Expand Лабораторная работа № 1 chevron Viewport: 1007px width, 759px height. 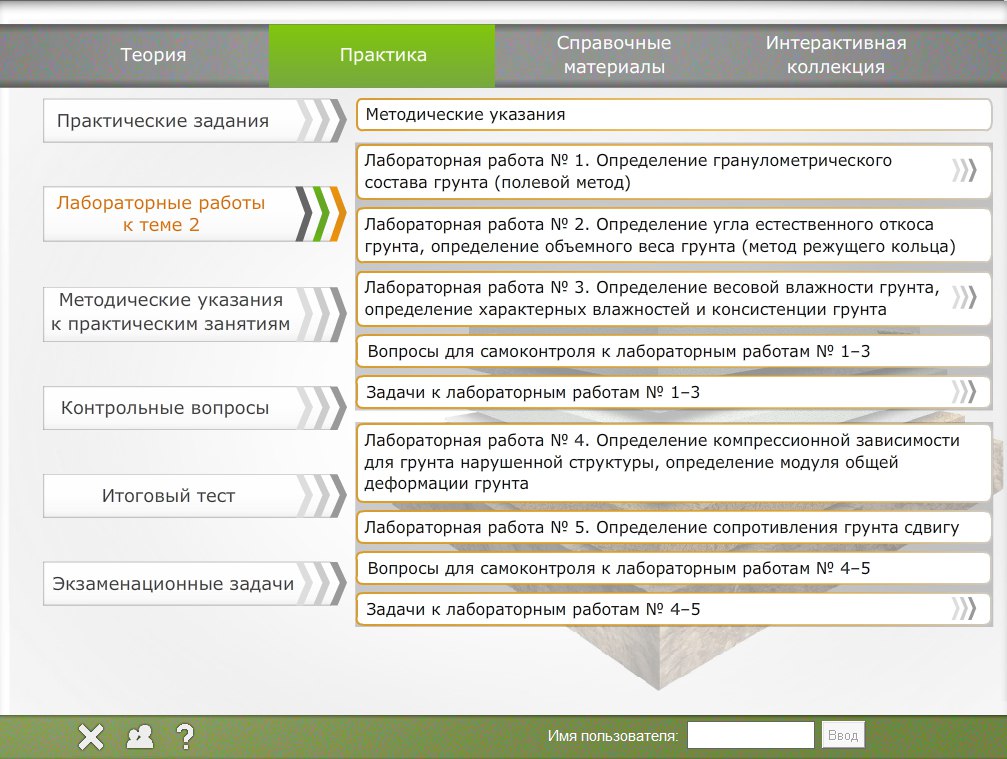964,171
